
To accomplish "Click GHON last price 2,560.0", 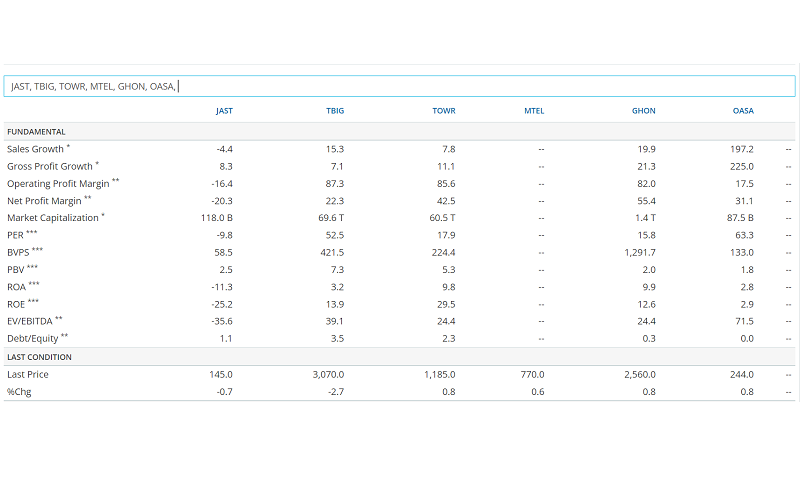I will point(640,374).
